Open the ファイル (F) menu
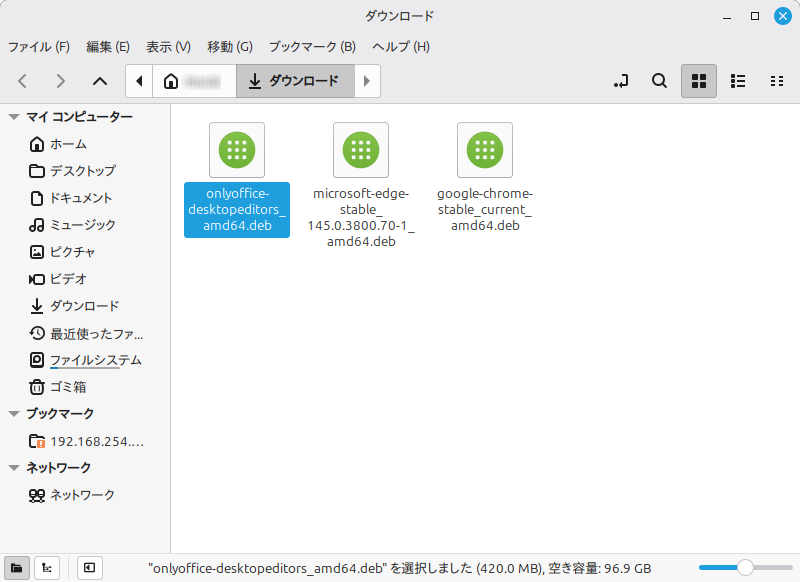 point(39,47)
